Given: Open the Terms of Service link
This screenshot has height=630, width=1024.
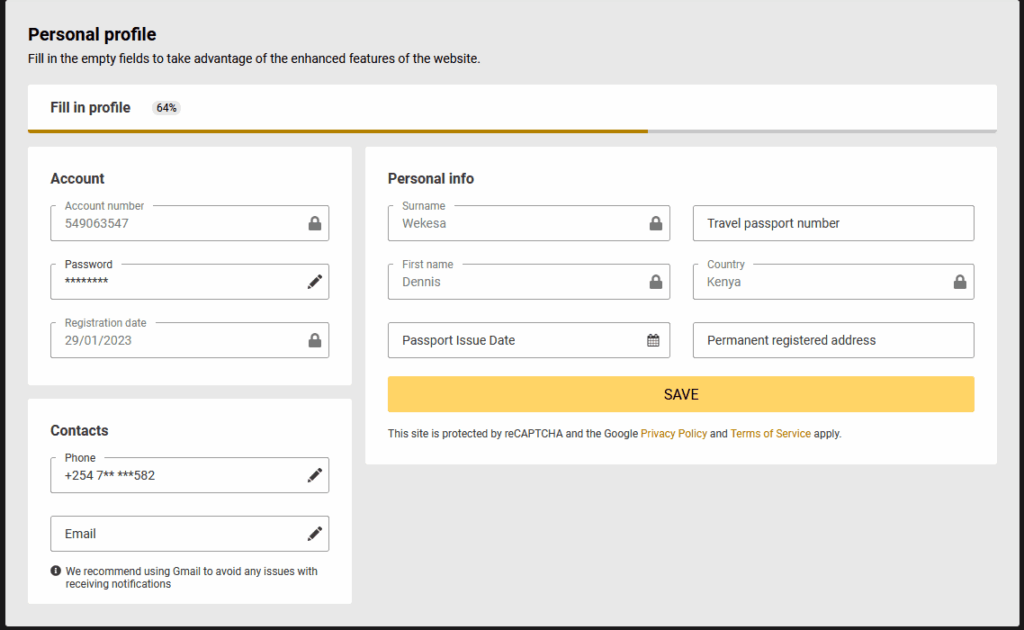Looking at the screenshot, I should [770, 434].
